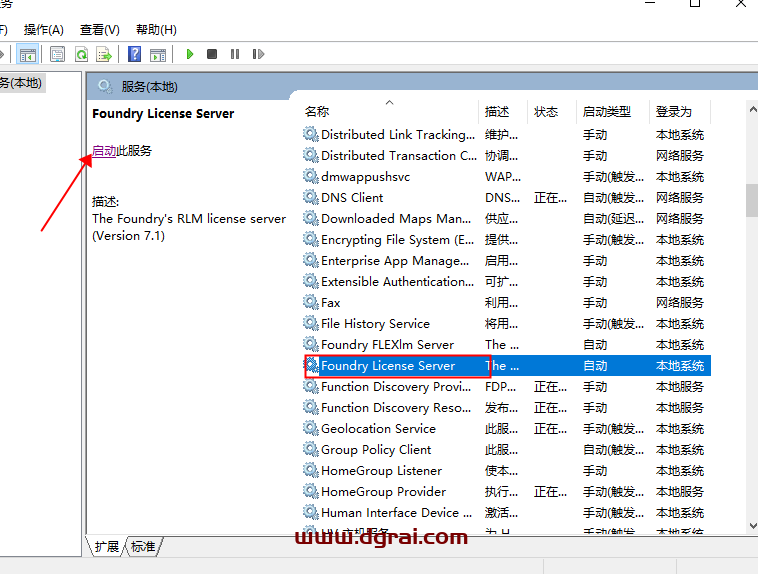Click the gear icon of dmwappushsvc
Viewport: 758px width, 574px height.
click(x=310, y=176)
